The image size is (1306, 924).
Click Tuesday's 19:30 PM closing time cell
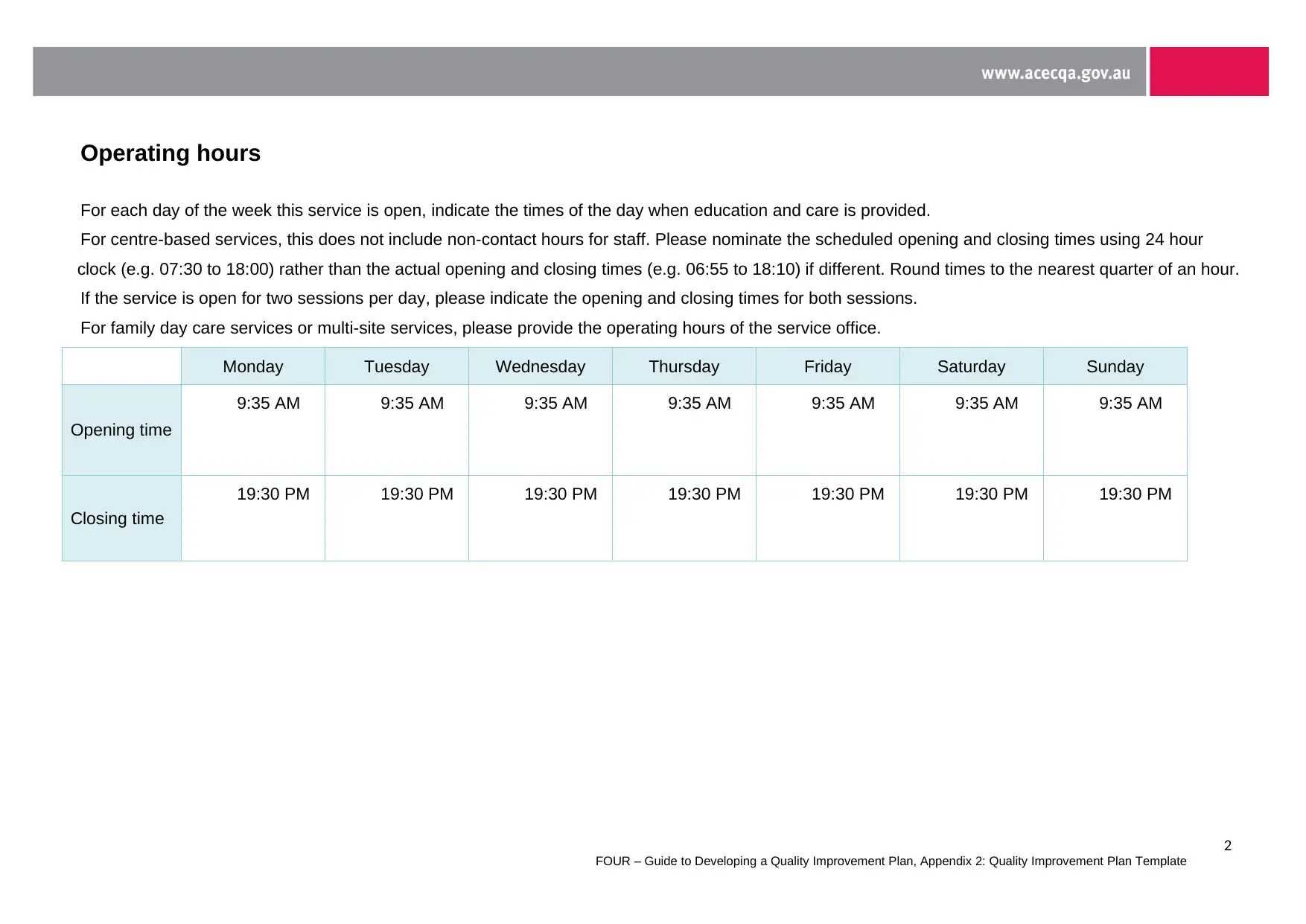397,518
